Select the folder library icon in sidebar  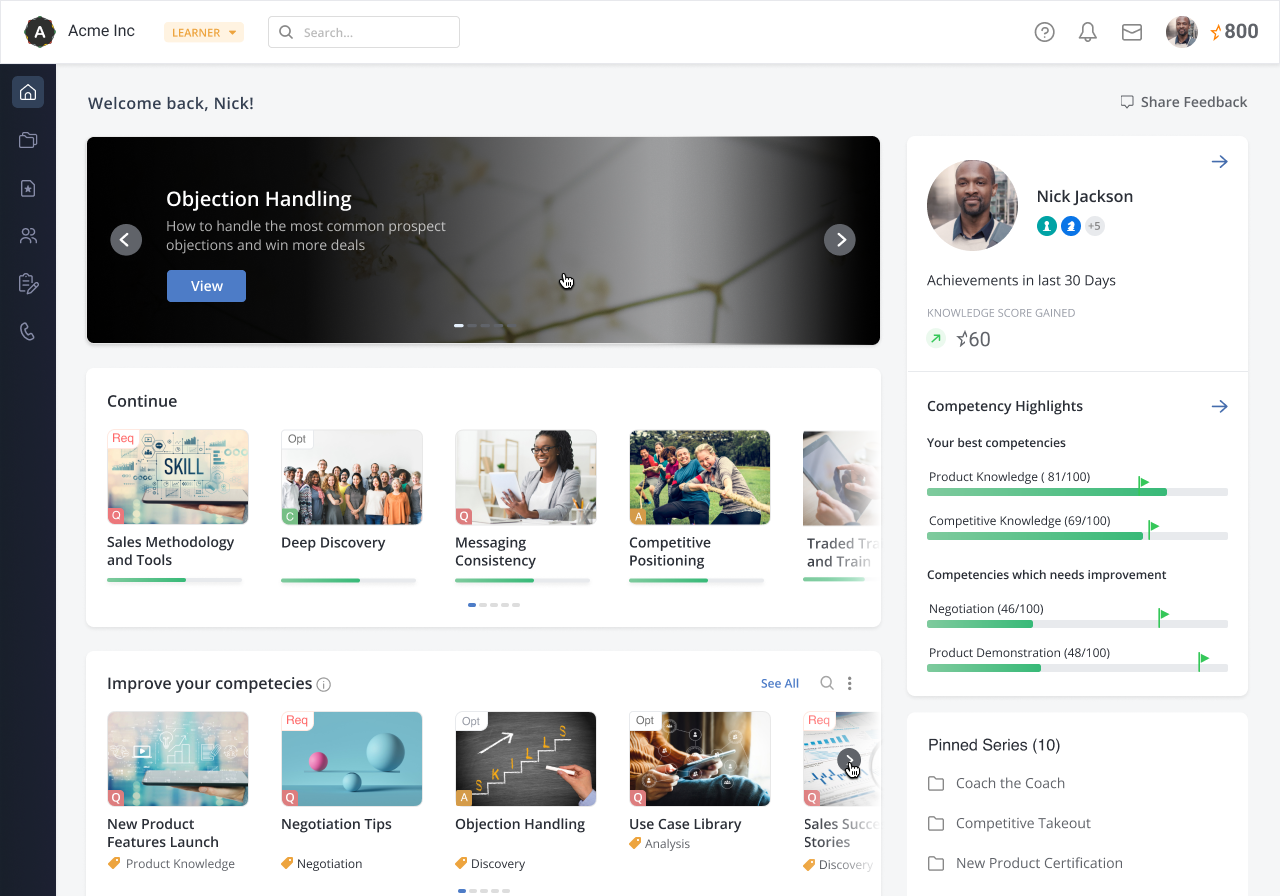(27, 139)
